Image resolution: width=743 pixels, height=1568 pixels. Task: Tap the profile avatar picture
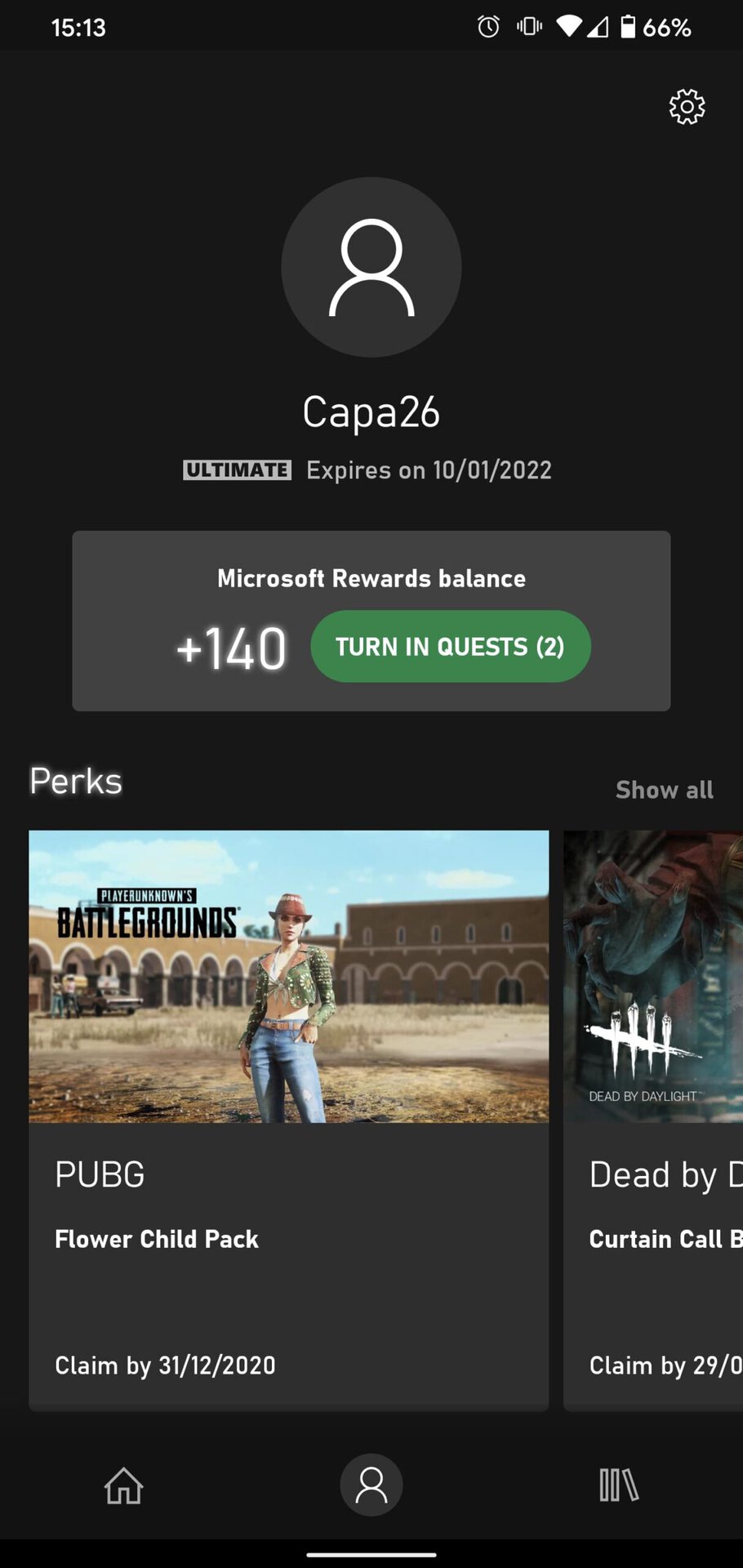(x=371, y=267)
